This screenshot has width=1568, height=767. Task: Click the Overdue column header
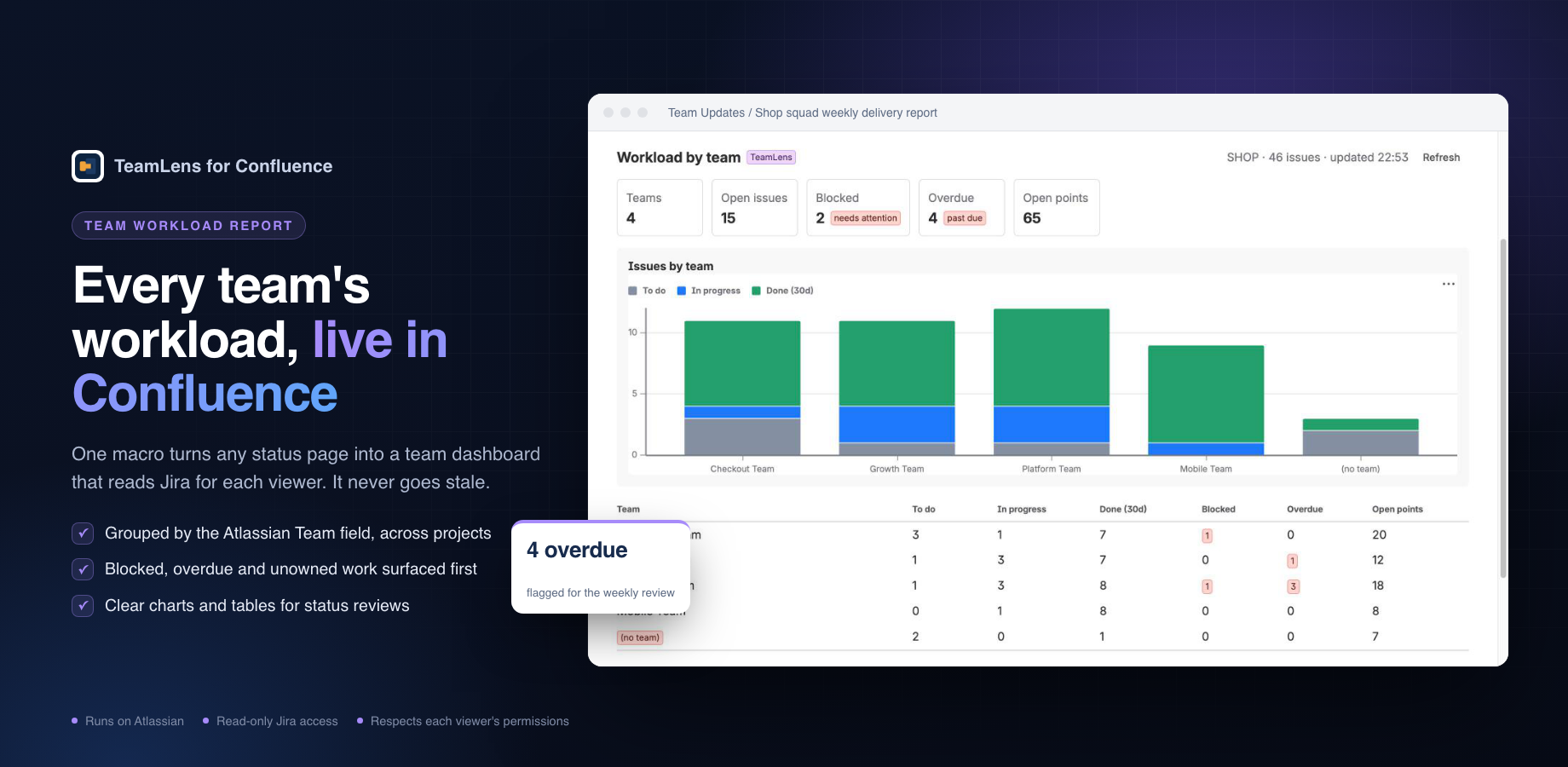[1305, 510]
